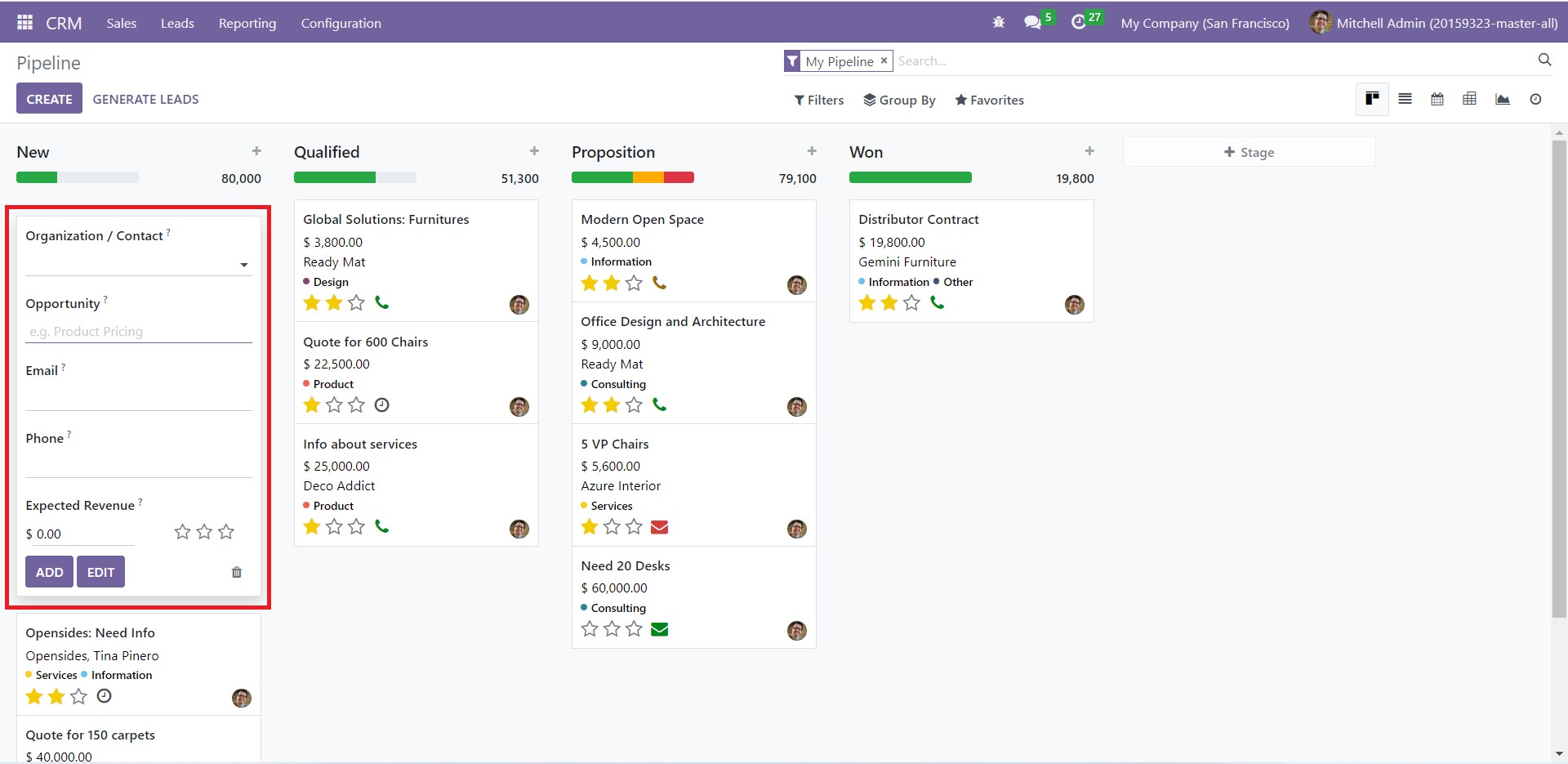Set third priority star on Opensides: Need Info
Image resolution: width=1568 pixels, height=764 pixels.
coord(78,696)
